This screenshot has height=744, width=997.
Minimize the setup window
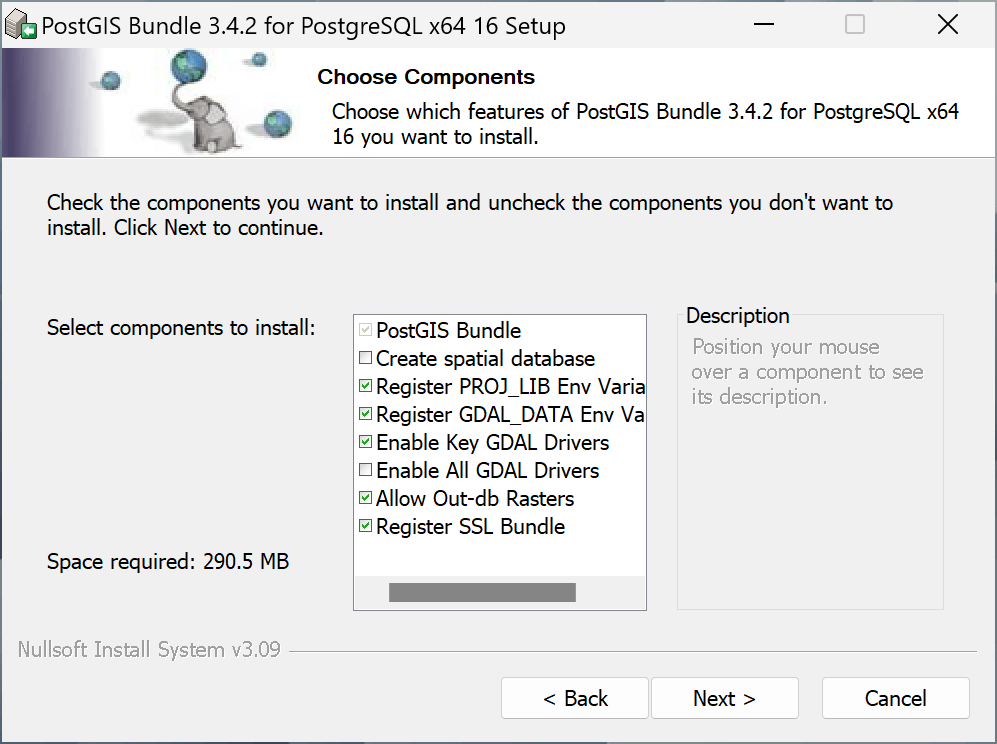coord(762,26)
